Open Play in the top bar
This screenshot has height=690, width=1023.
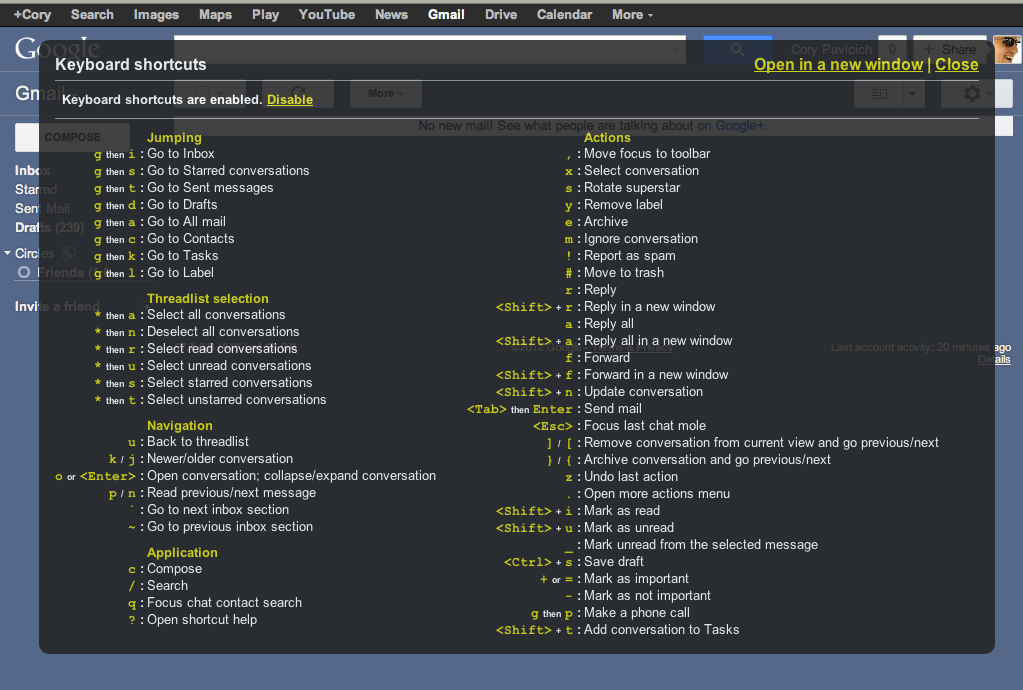pyautogui.click(x=266, y=14)
